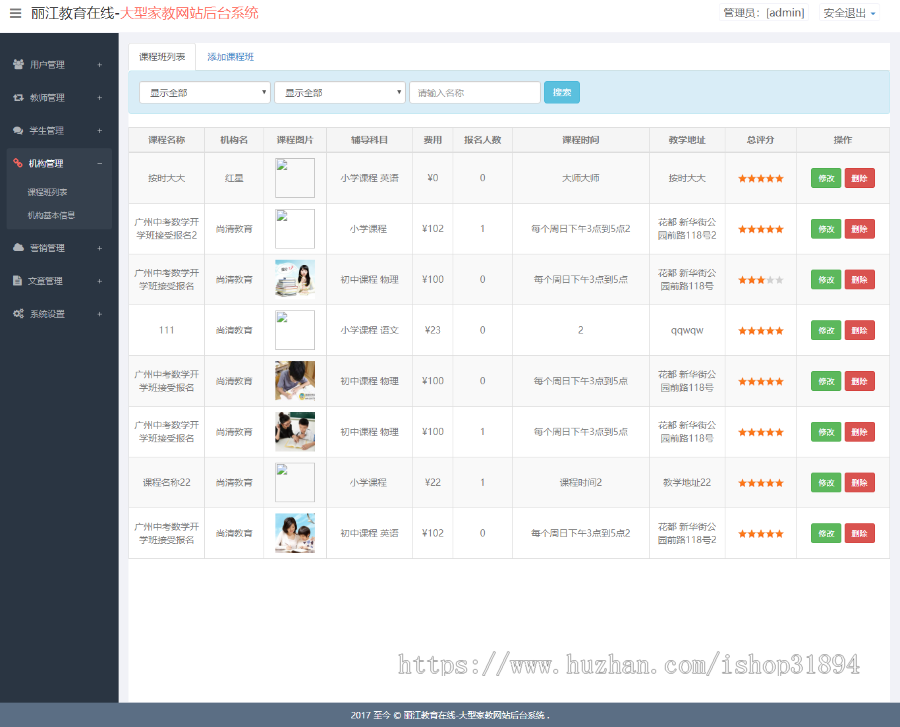Click 修改 for the 按时大大 course

826,178
